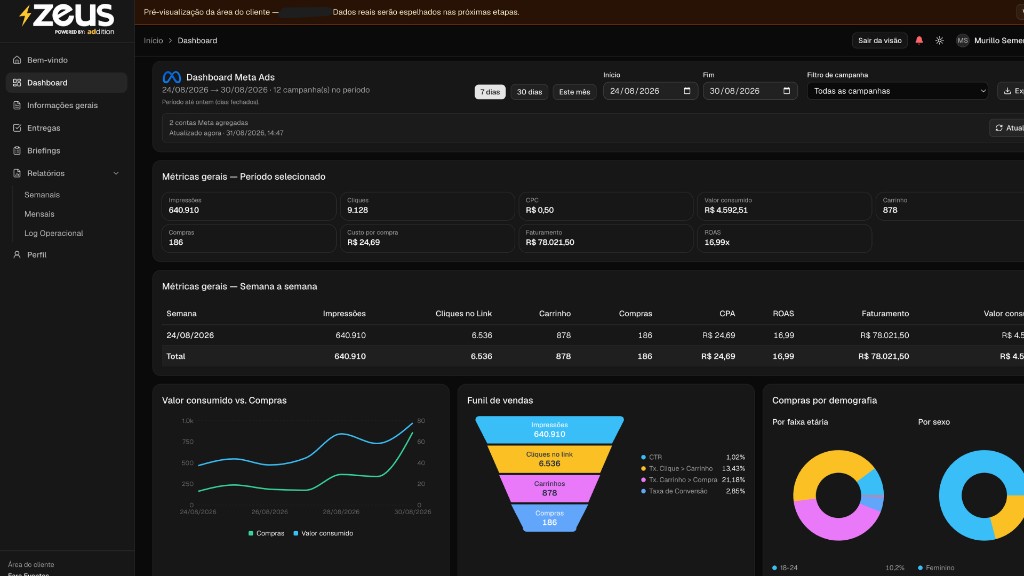
Task: Click the faixa etária donut chart
Action: (x=838, y=495)
